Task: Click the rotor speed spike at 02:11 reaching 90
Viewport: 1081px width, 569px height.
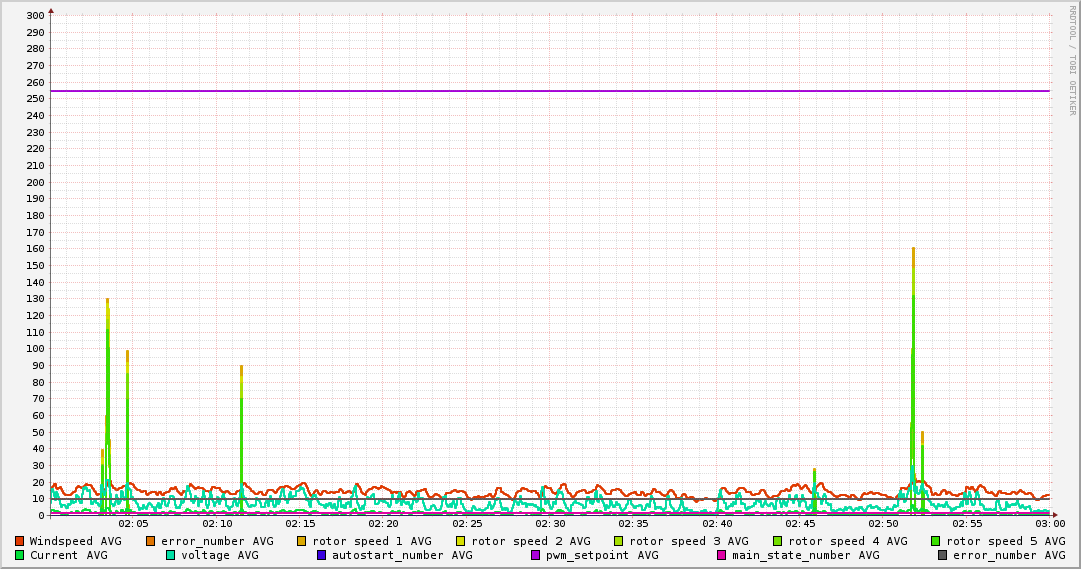Action: [x=241, y=438]
